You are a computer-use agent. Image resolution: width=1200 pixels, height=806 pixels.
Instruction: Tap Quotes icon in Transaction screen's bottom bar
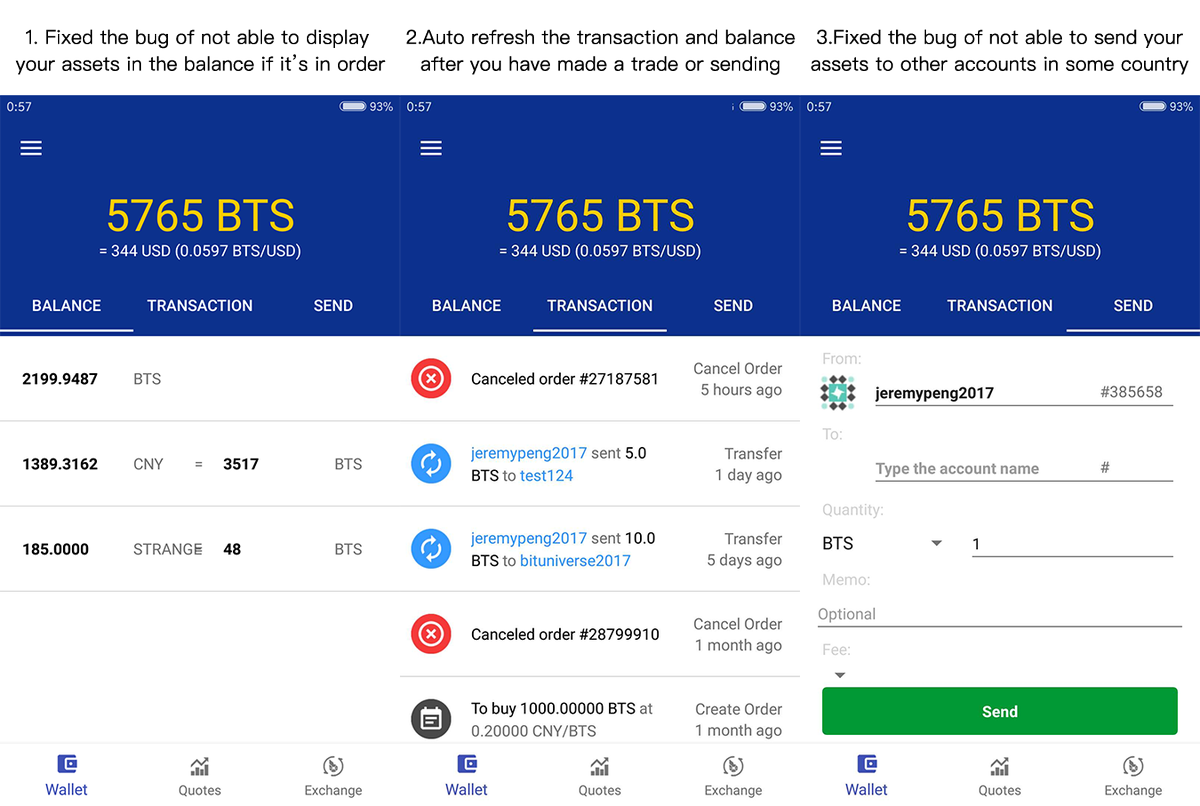tap(600, 767)
